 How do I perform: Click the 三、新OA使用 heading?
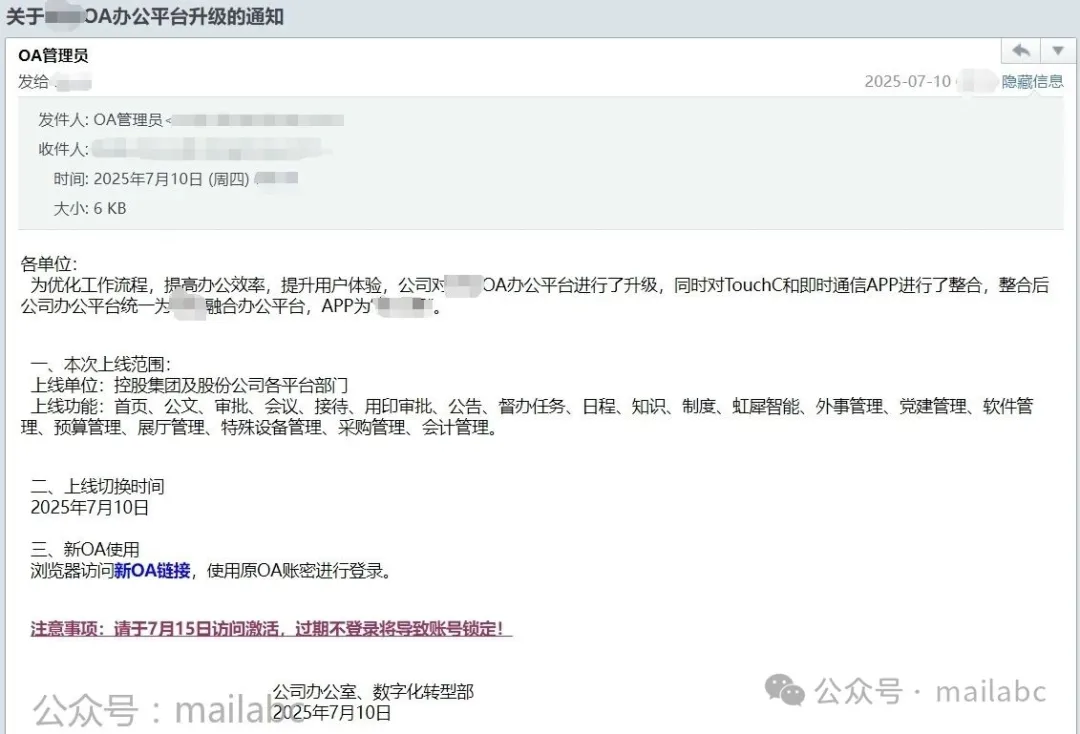[x=85, y=549]
